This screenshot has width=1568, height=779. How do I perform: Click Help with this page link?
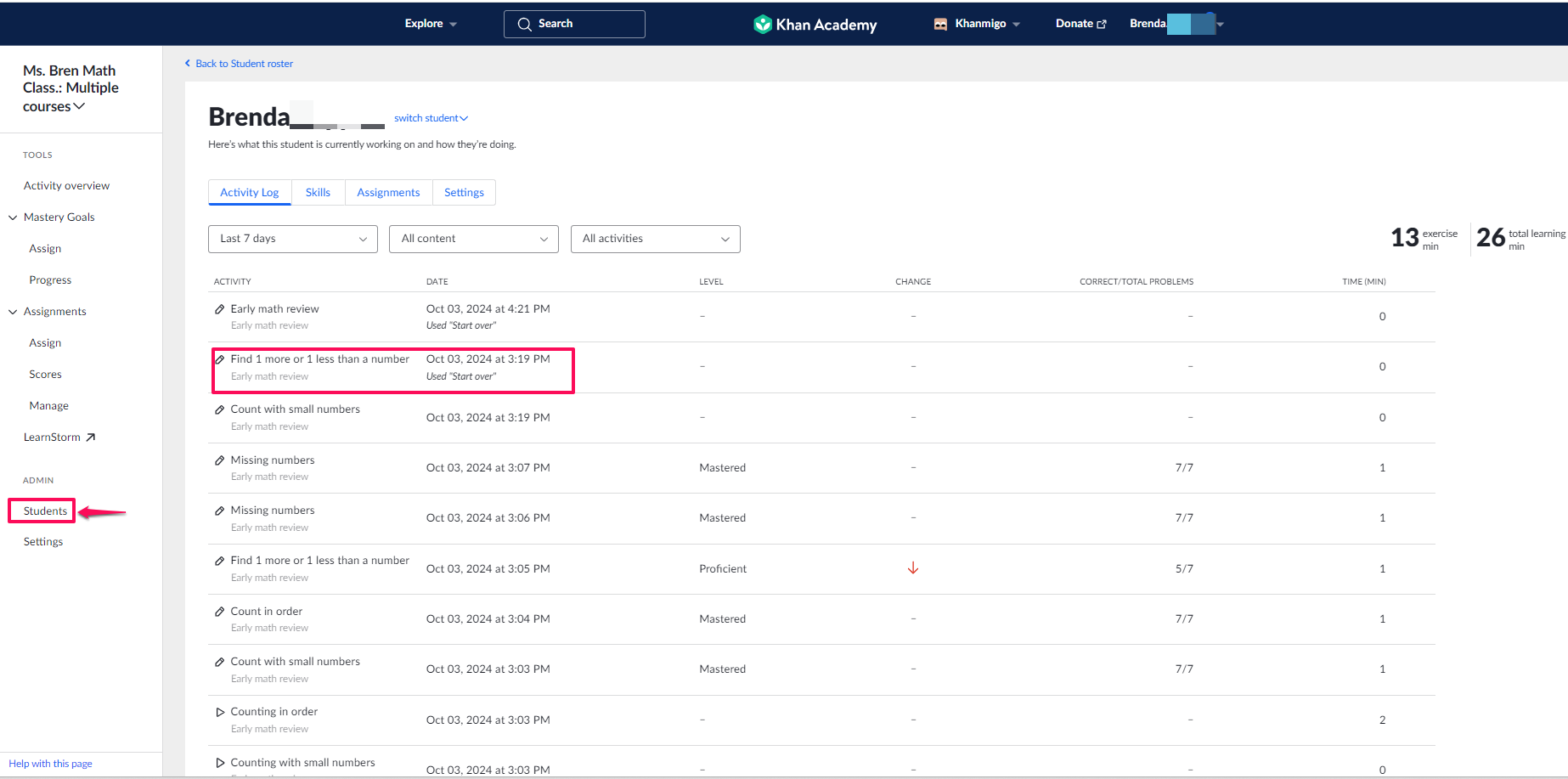pyautogui.click(x=50, y=764)
